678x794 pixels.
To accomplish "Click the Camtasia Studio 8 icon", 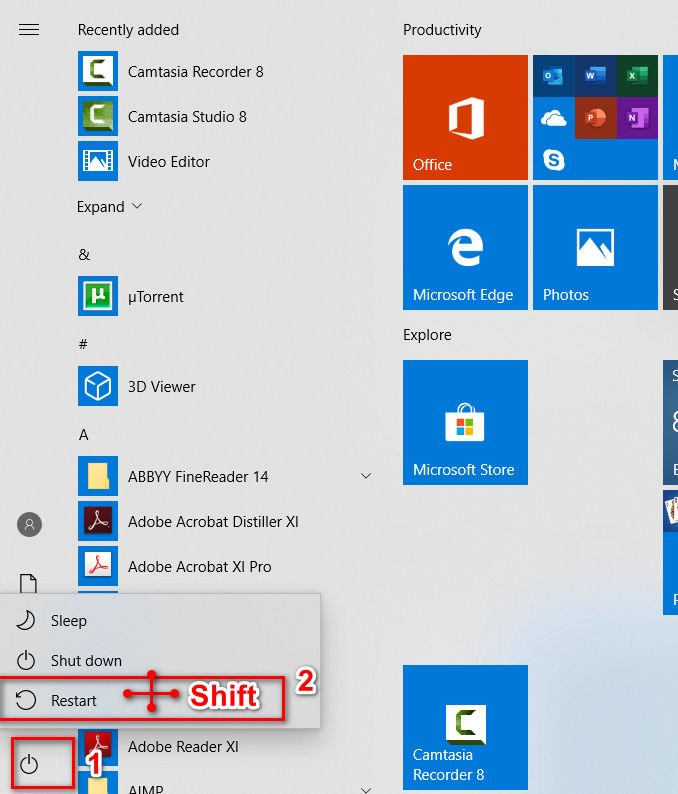I will pyautogui.click(x=98, y=116).
